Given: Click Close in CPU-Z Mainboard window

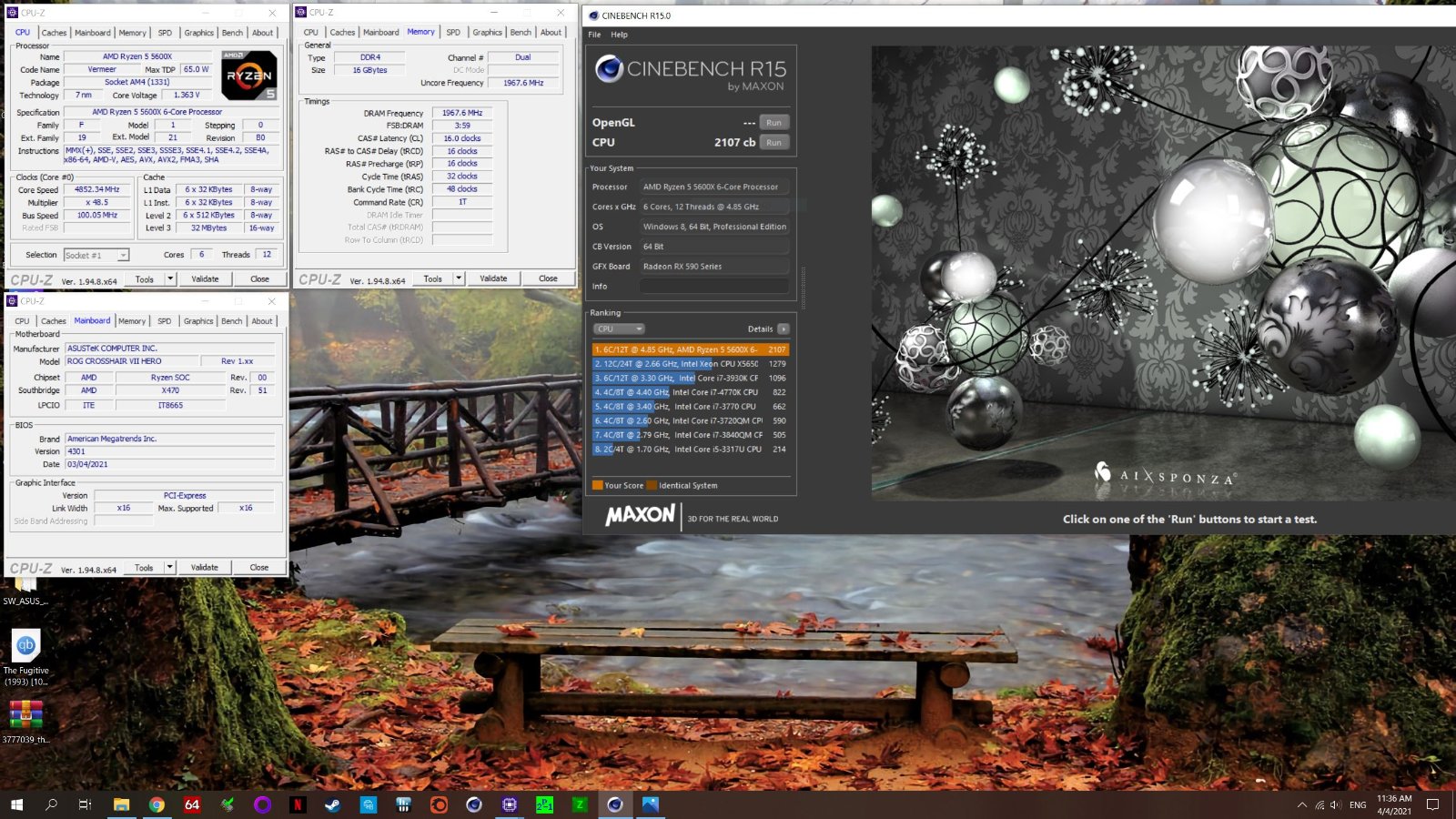Looking at the screenshot, I should click(259, 567).
